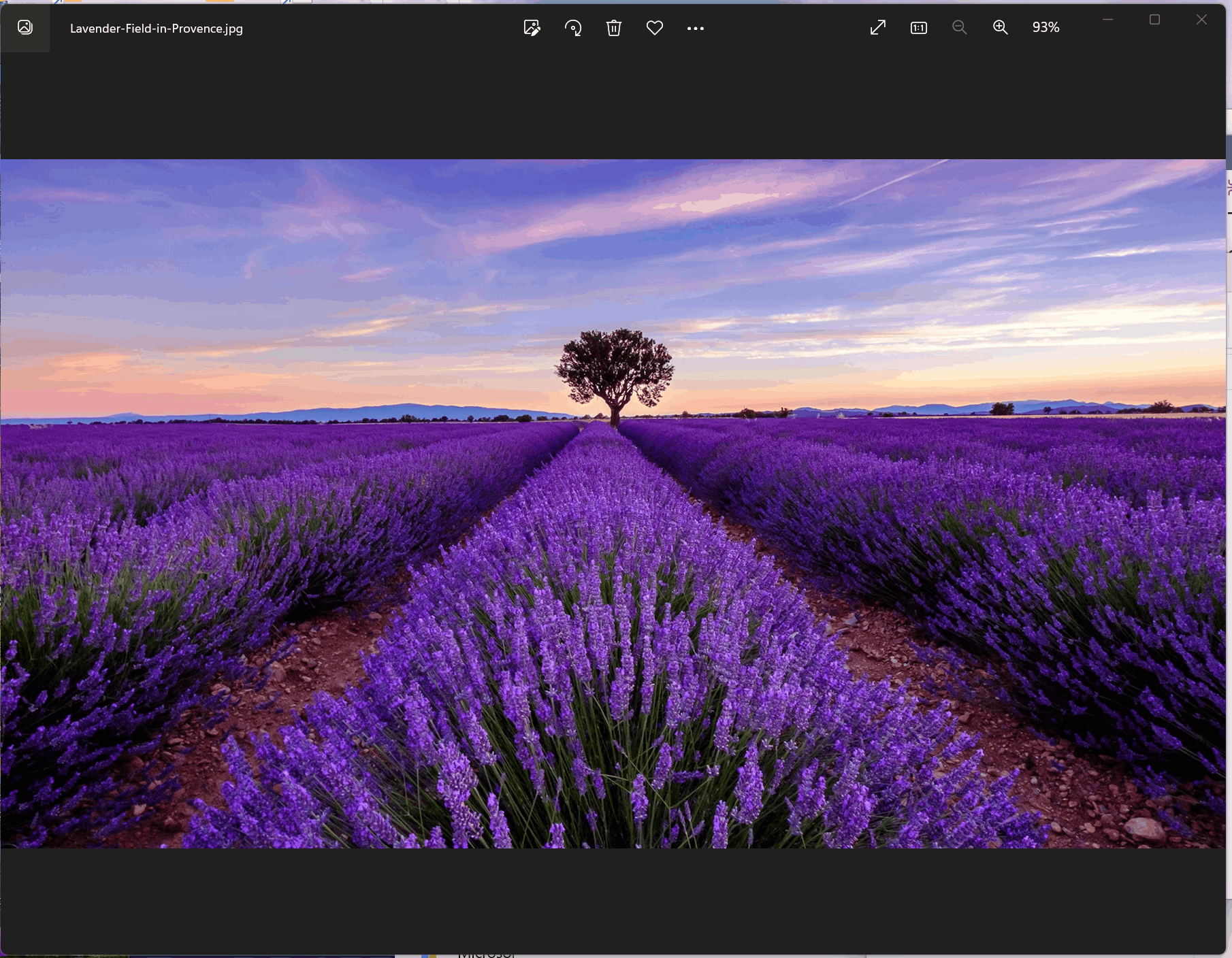Click the partially hidden Microsoft text behind window

point(487,955)
